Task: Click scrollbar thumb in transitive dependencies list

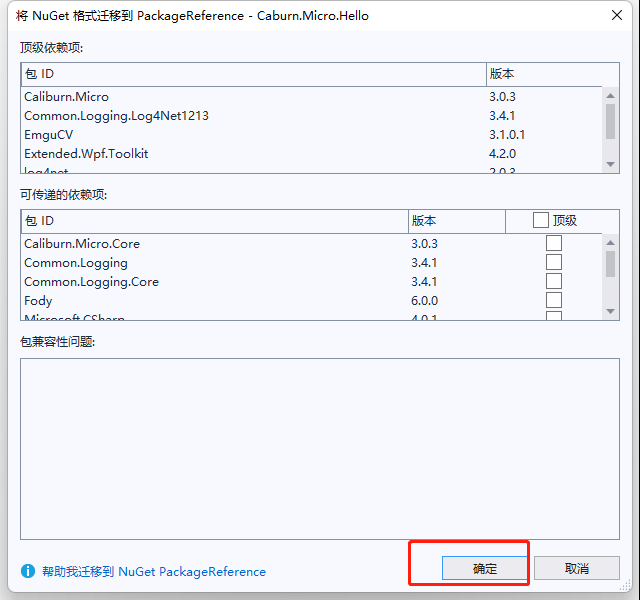Action: [x=611, y=264]
